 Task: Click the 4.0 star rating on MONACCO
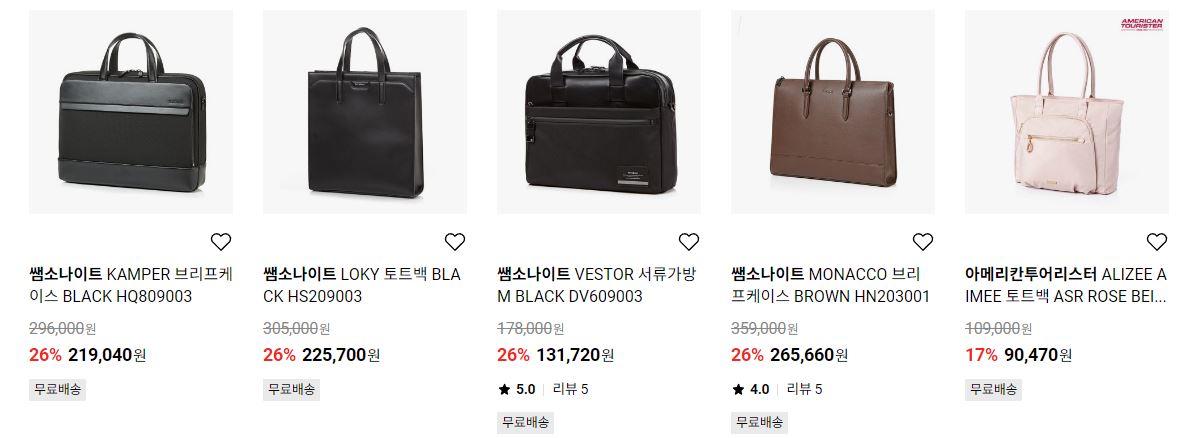751,390
